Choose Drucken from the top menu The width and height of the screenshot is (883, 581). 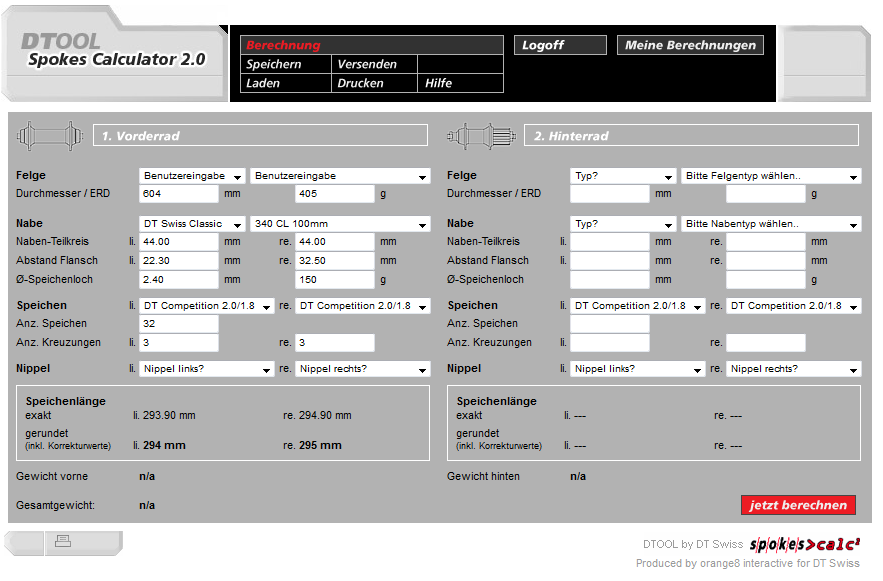pos(361,83)
